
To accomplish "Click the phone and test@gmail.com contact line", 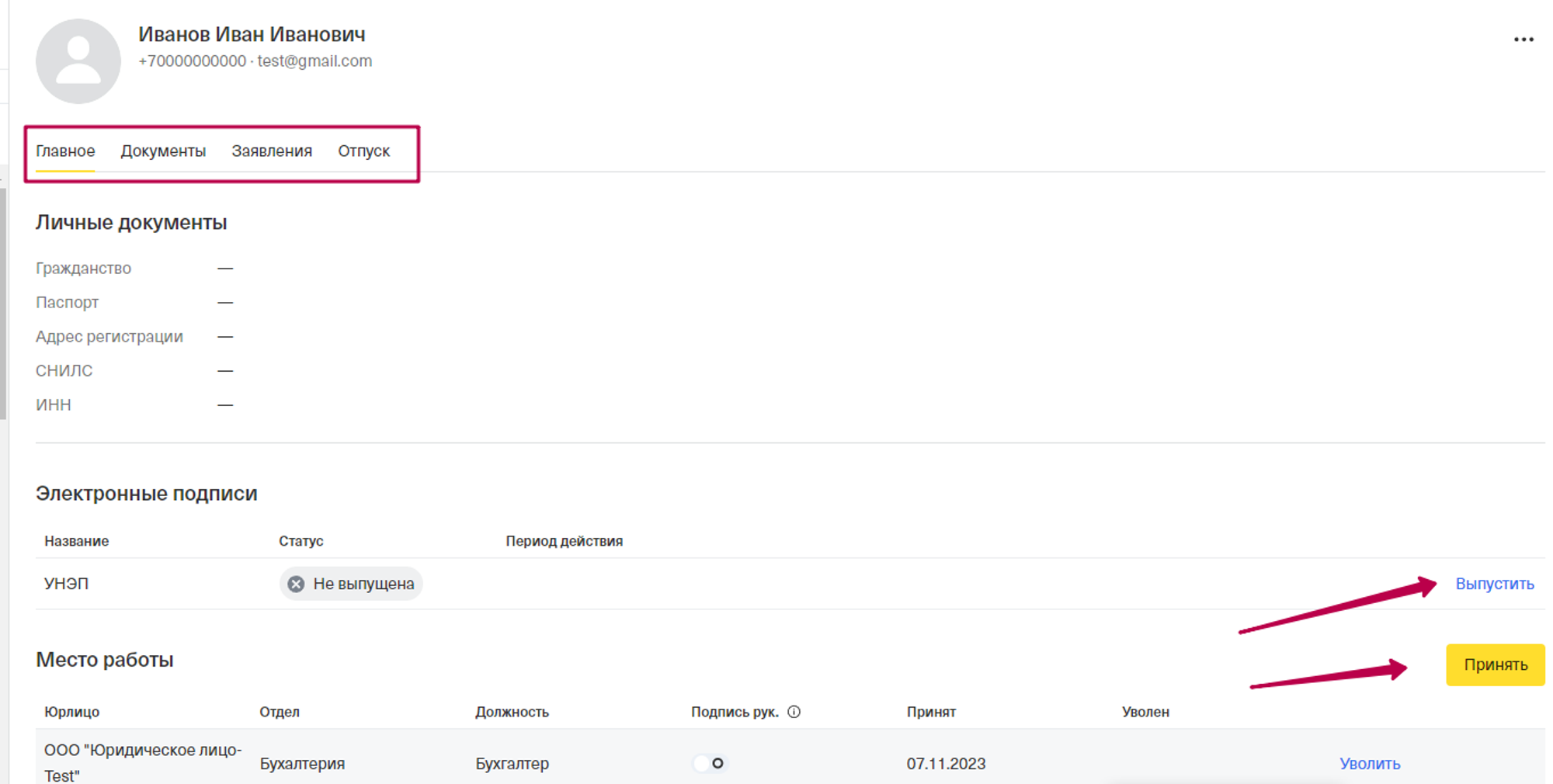I will tap(255, 61).
